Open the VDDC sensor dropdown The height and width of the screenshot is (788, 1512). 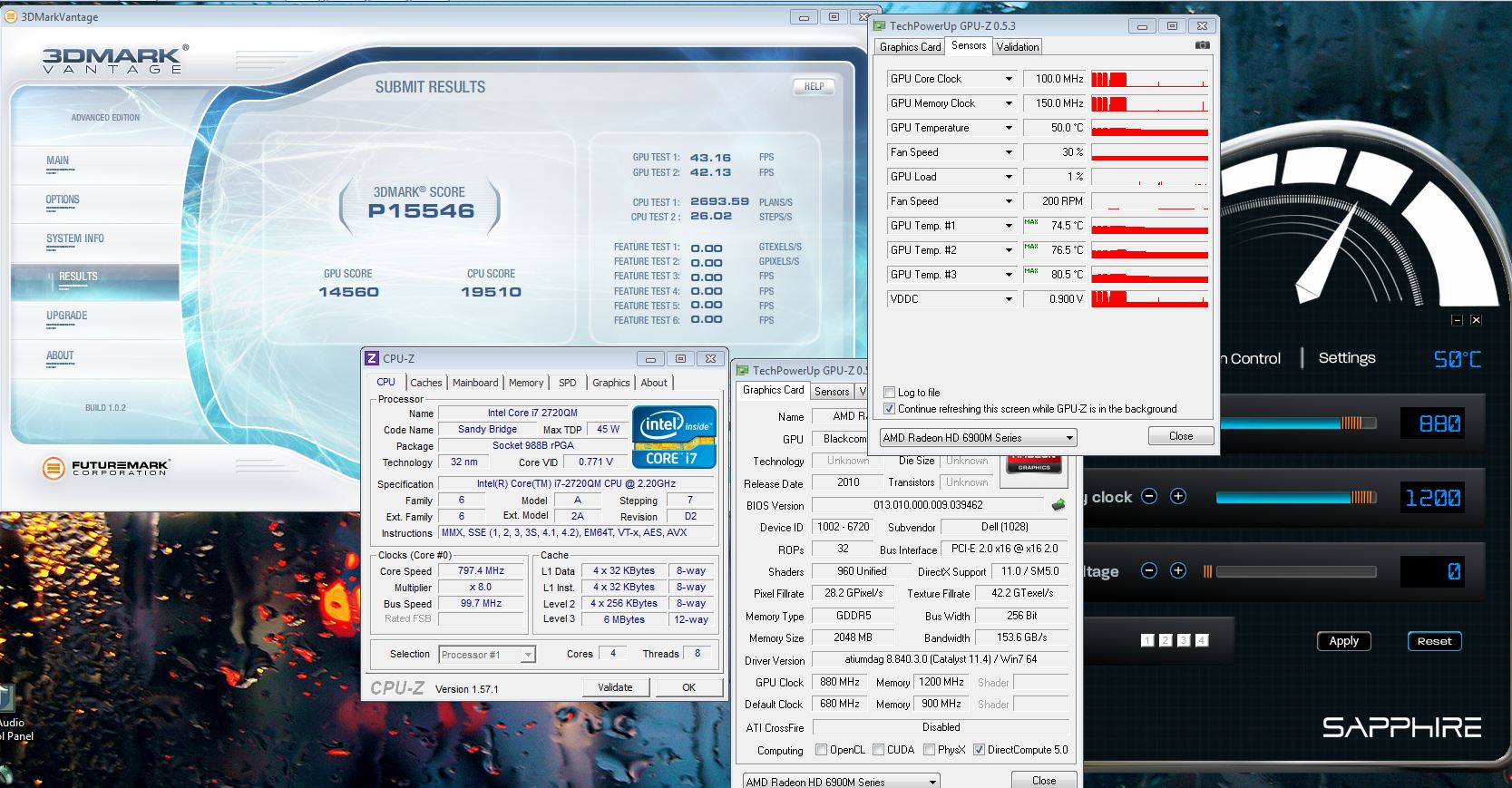[1008, 299]
